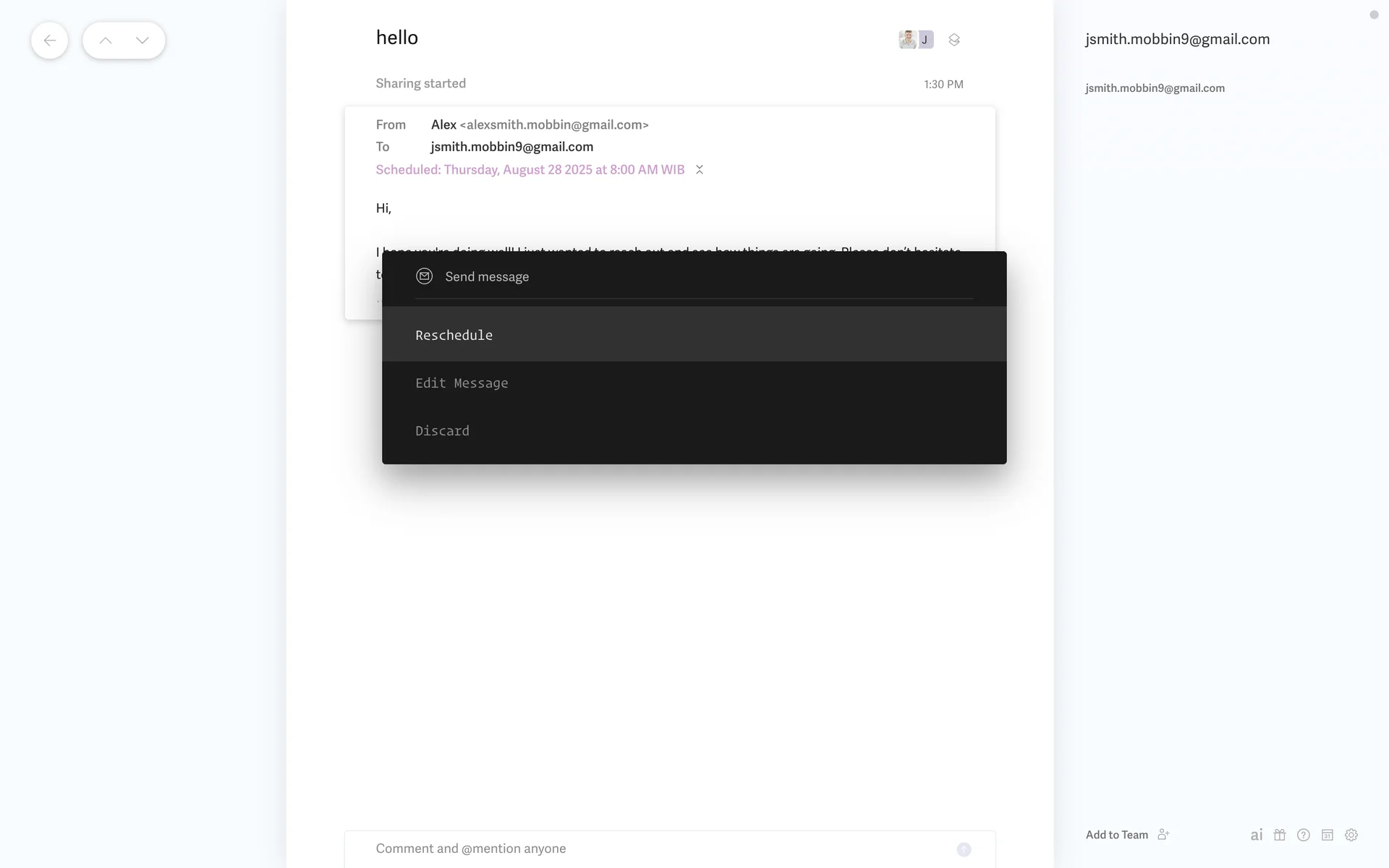Click the back arrow button

[x=49, y=41]
